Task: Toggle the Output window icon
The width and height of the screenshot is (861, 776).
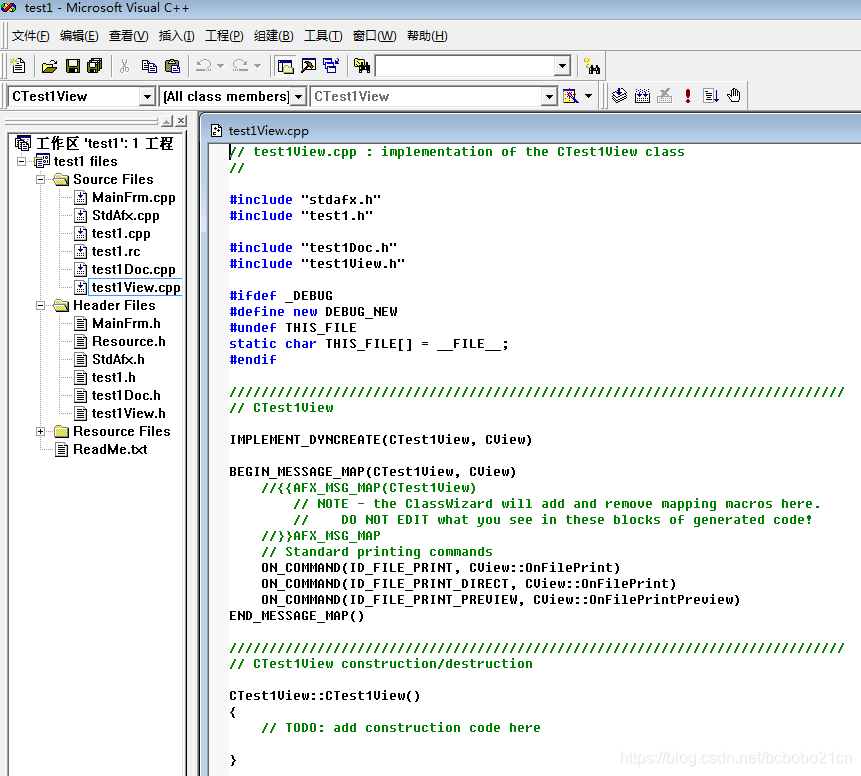Action: point(309,66)
